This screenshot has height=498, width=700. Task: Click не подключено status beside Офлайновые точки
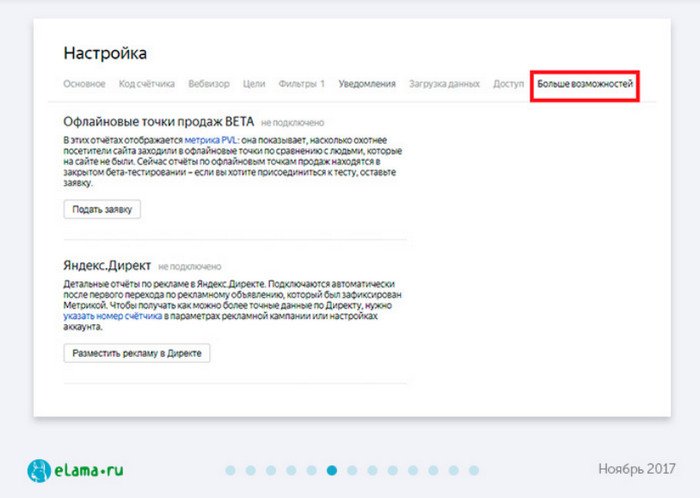point(292,123)
